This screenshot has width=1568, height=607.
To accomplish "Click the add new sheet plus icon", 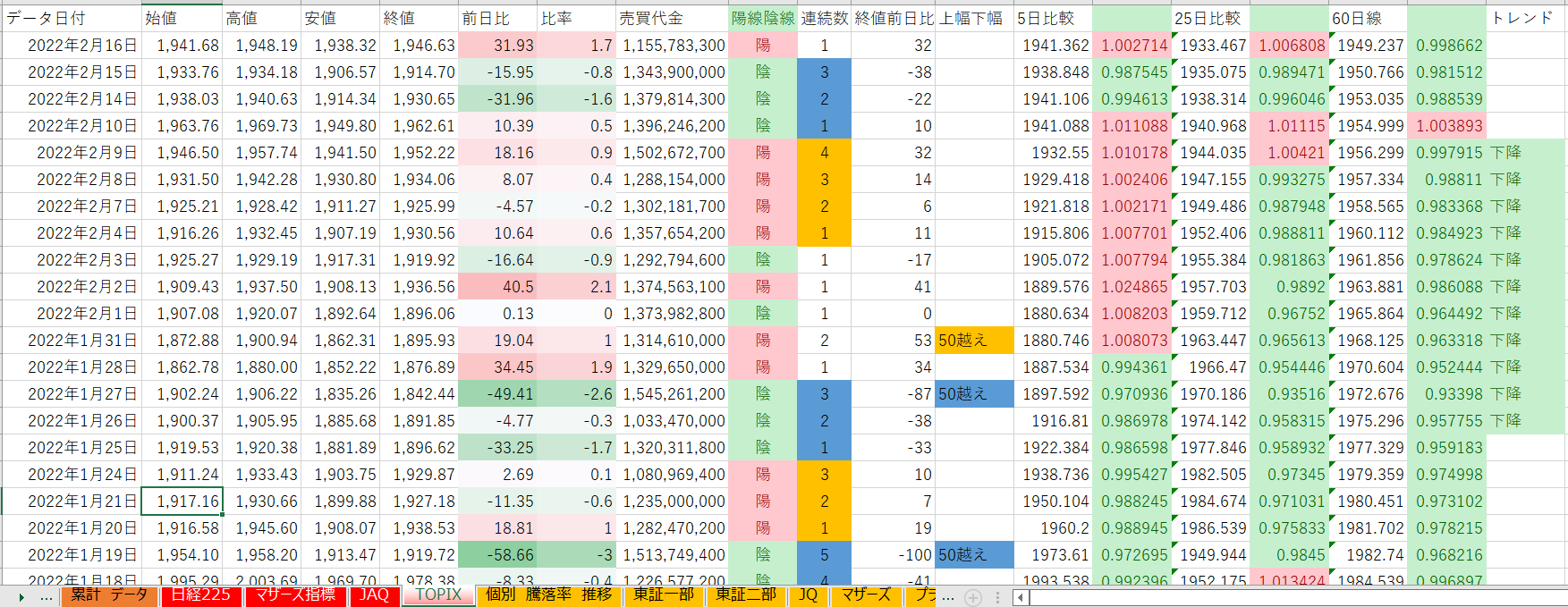I will pyautogui.click(x=973, y=596).
